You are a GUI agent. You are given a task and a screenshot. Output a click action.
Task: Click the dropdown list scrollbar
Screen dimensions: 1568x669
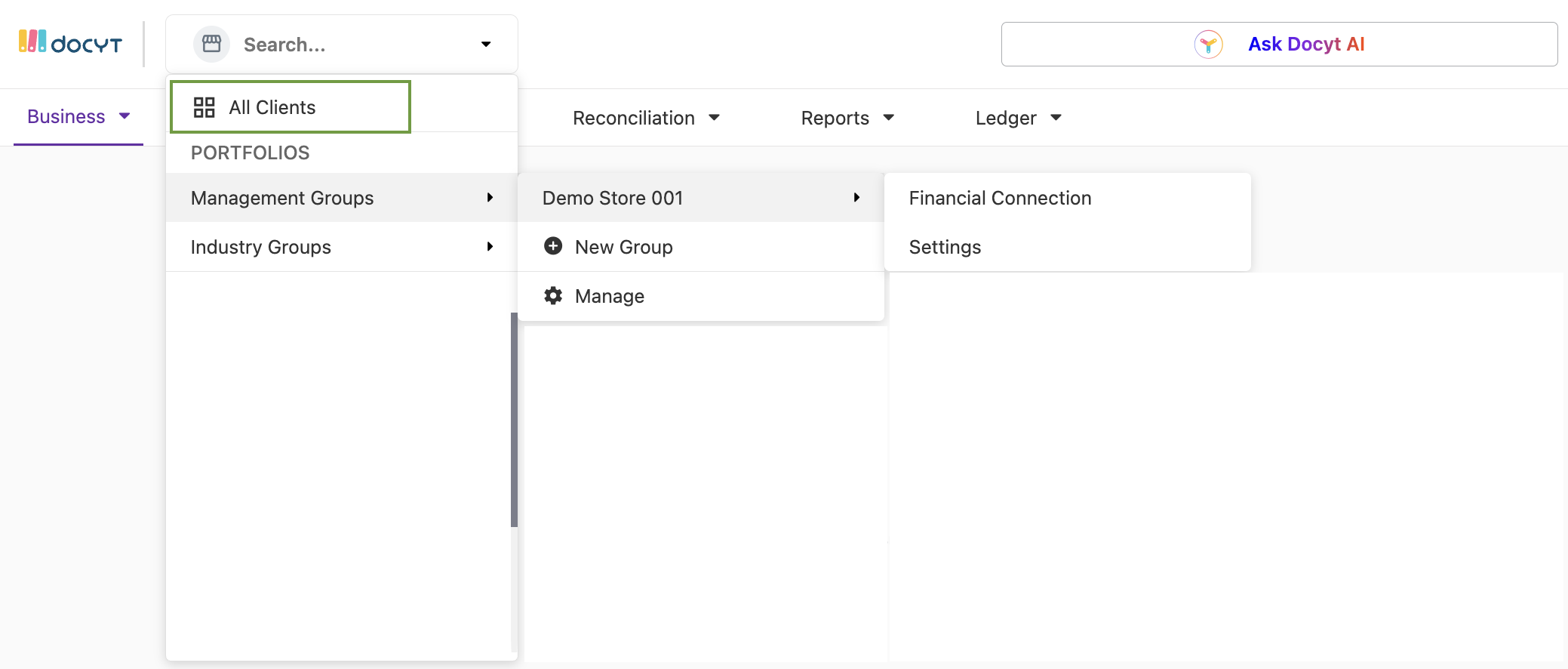(514, 419)
